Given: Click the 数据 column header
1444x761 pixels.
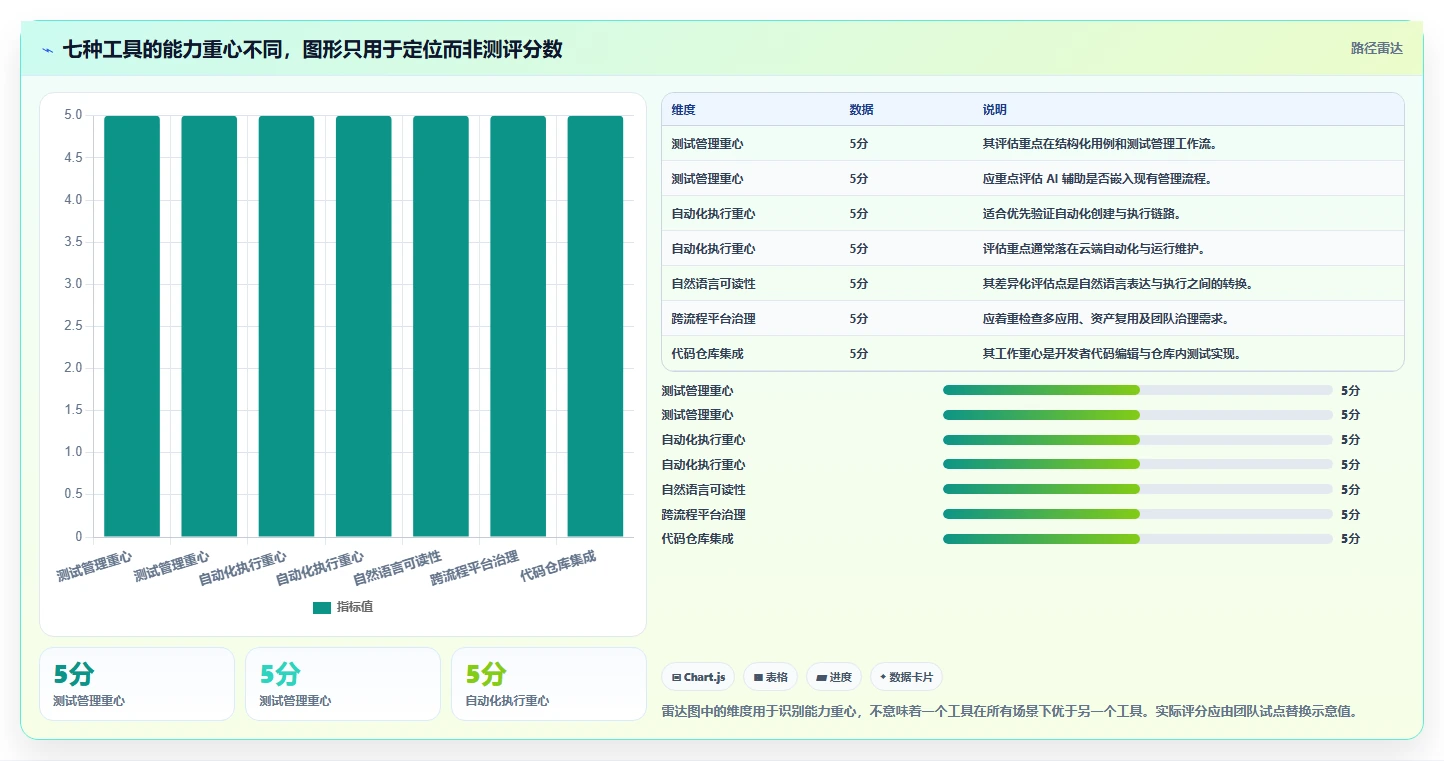Looking at the screenshot, I should [861, 109].
